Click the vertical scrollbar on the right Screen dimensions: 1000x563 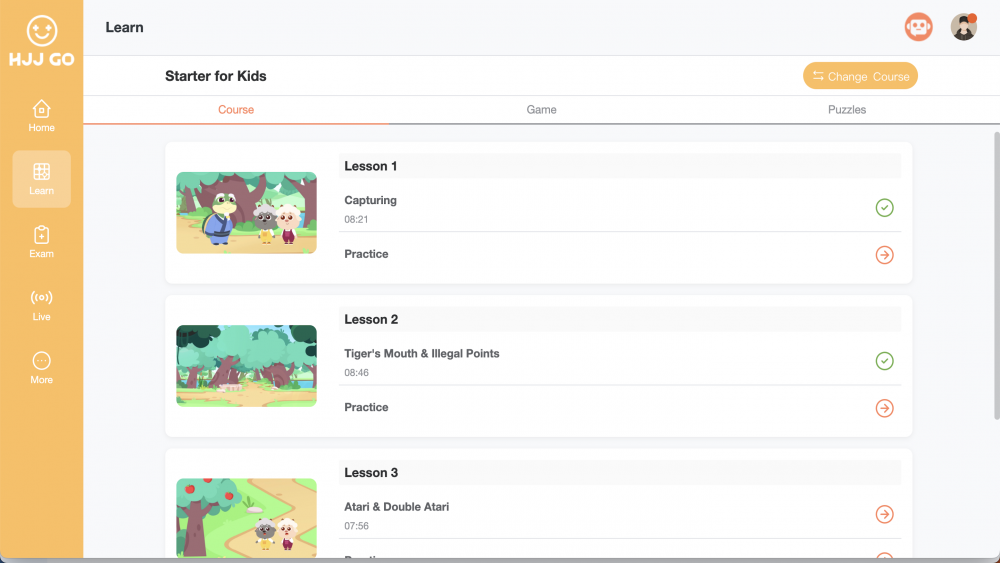(996, 275)
